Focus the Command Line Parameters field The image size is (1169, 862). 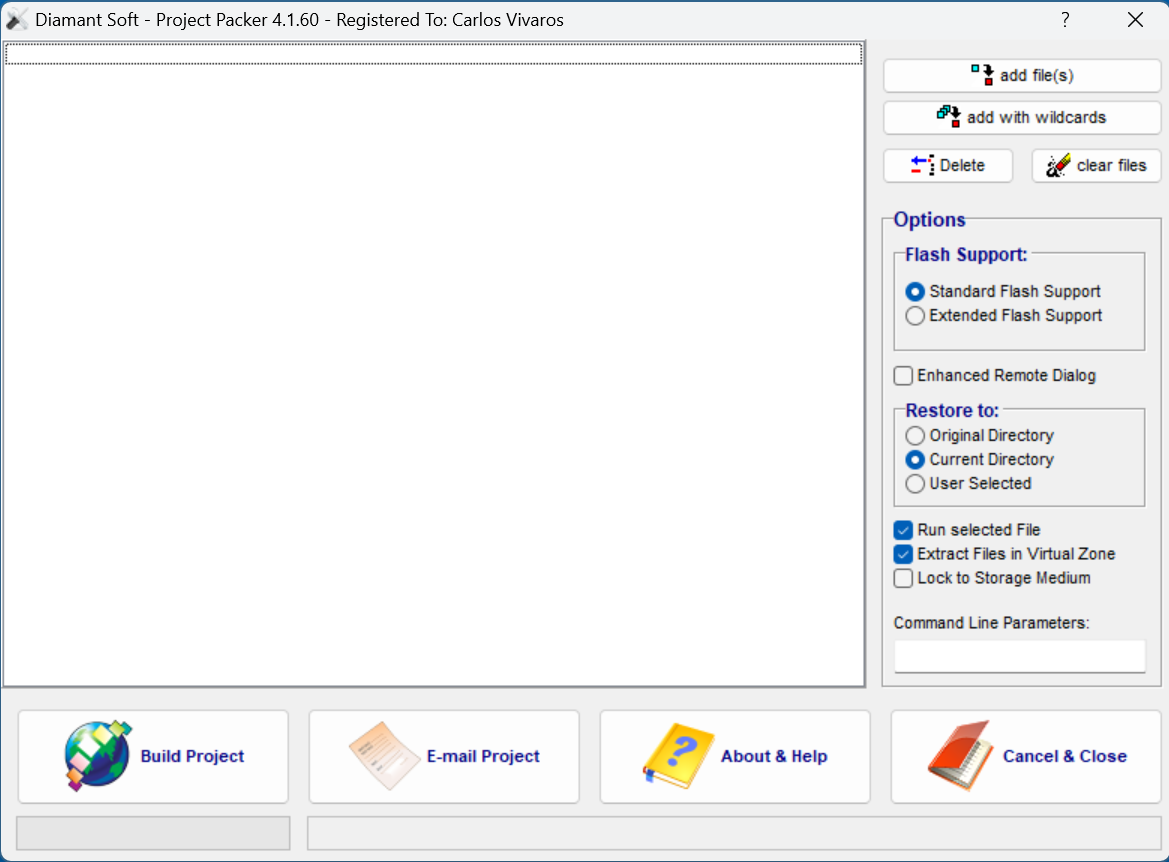tap(1019, 656)
